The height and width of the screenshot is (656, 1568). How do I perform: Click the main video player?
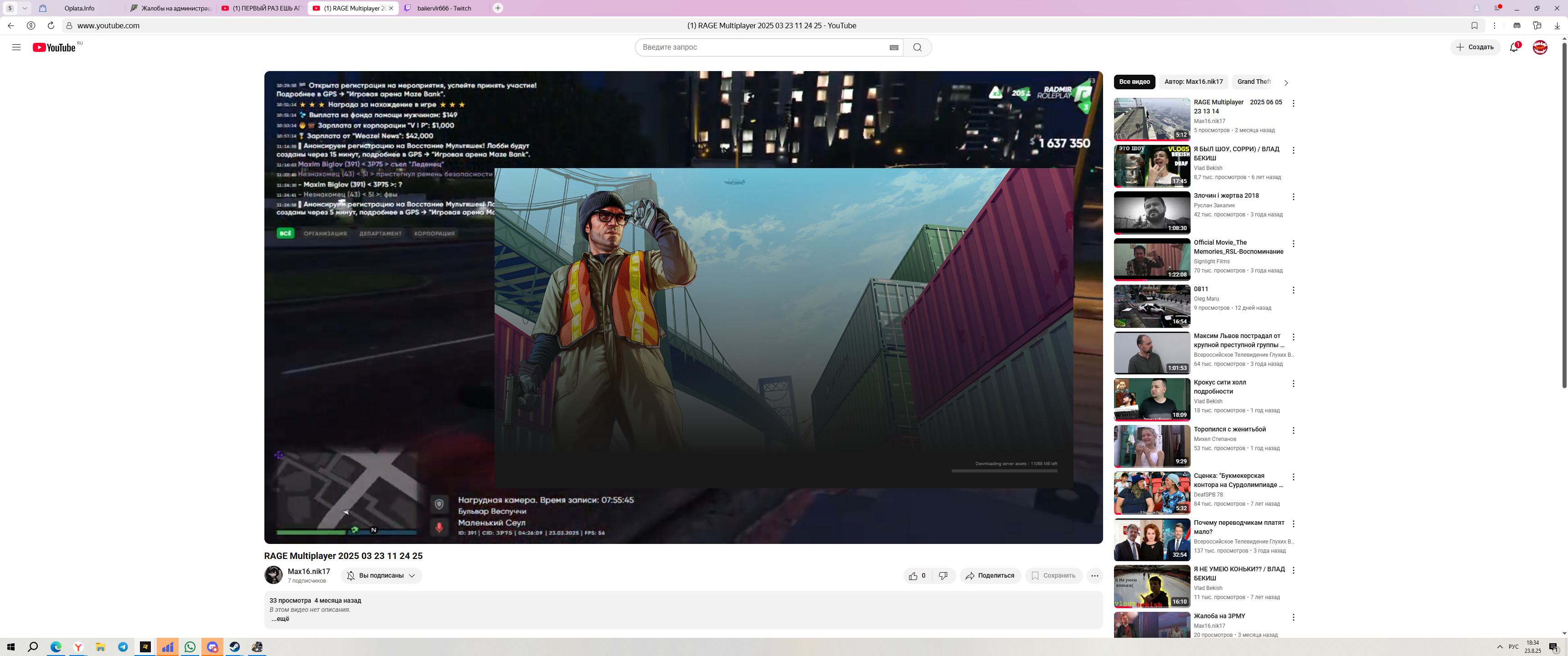coord(683,307)
